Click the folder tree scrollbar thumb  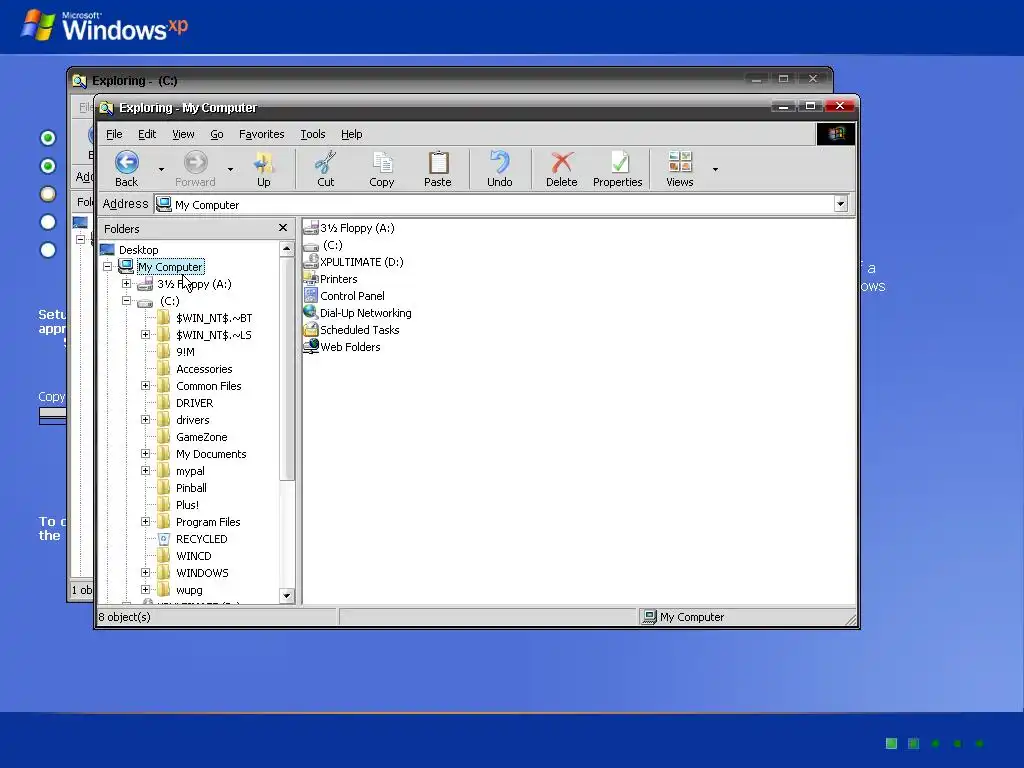[x=287, y=368]
